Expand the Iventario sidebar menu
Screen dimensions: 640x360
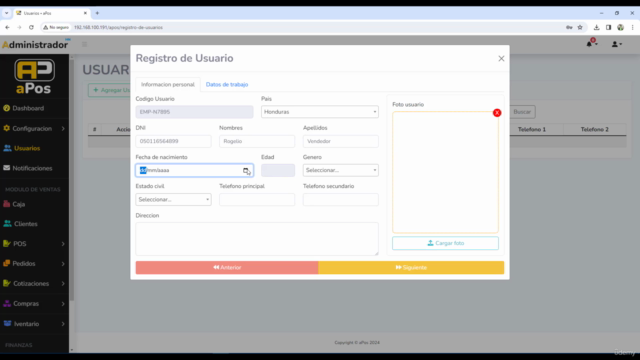click(x=34, y=324)
